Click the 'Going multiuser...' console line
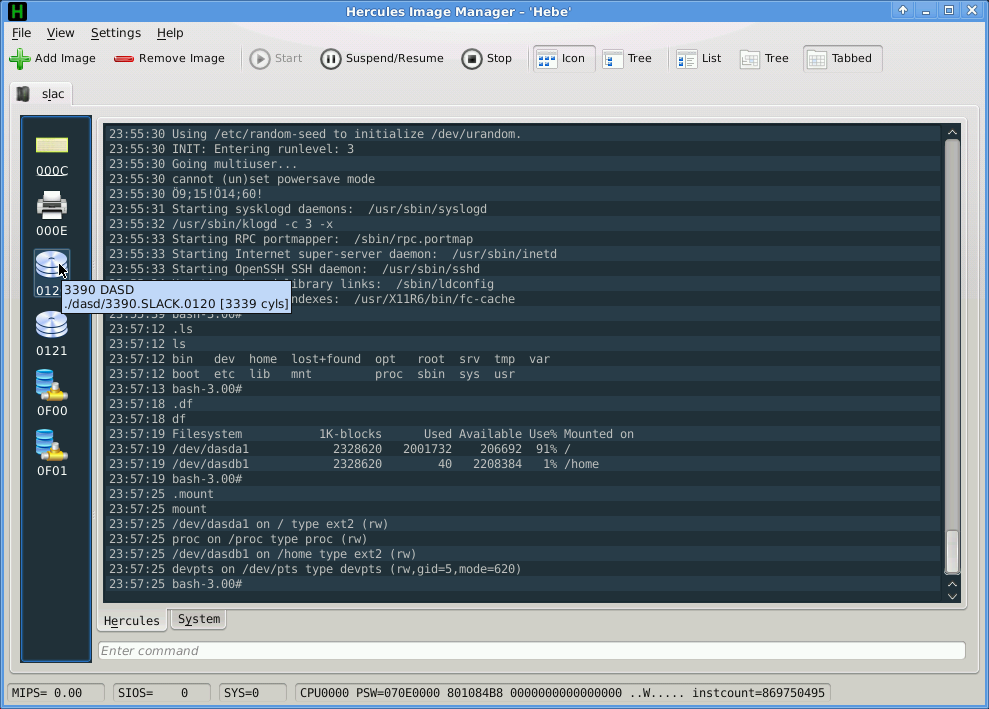This screenshot has width=989, height=709. pos(524,164)
